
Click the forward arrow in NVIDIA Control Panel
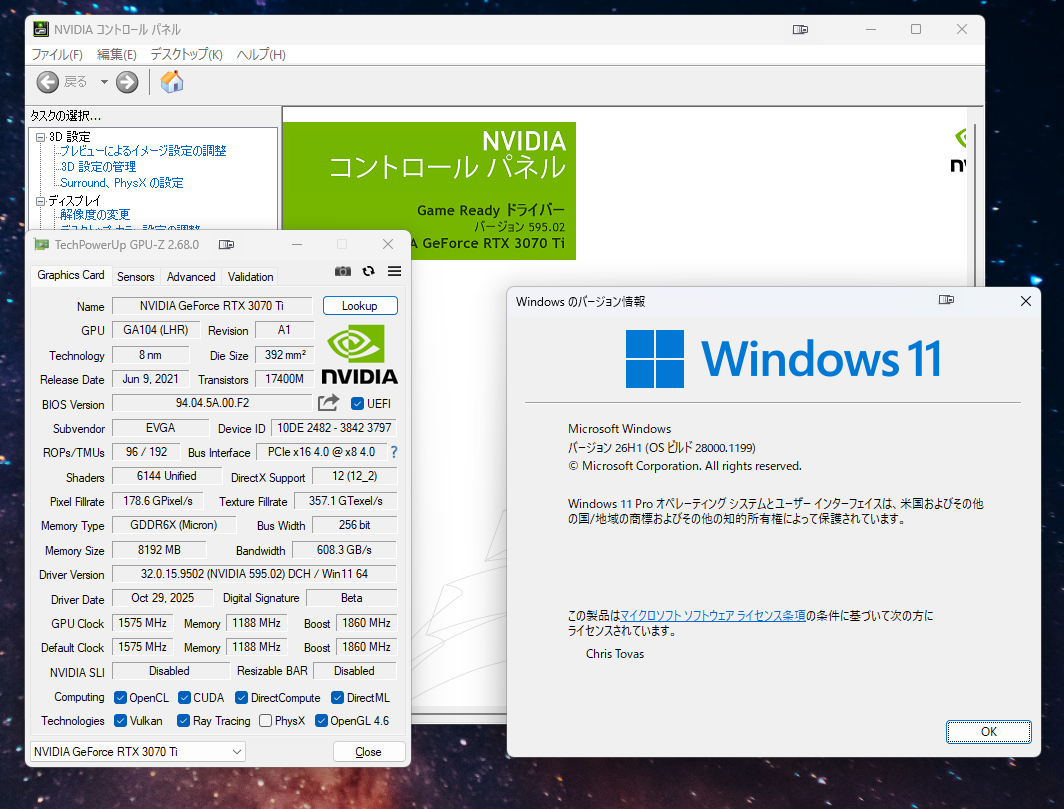pyautogui.click(x=127, y=82)
